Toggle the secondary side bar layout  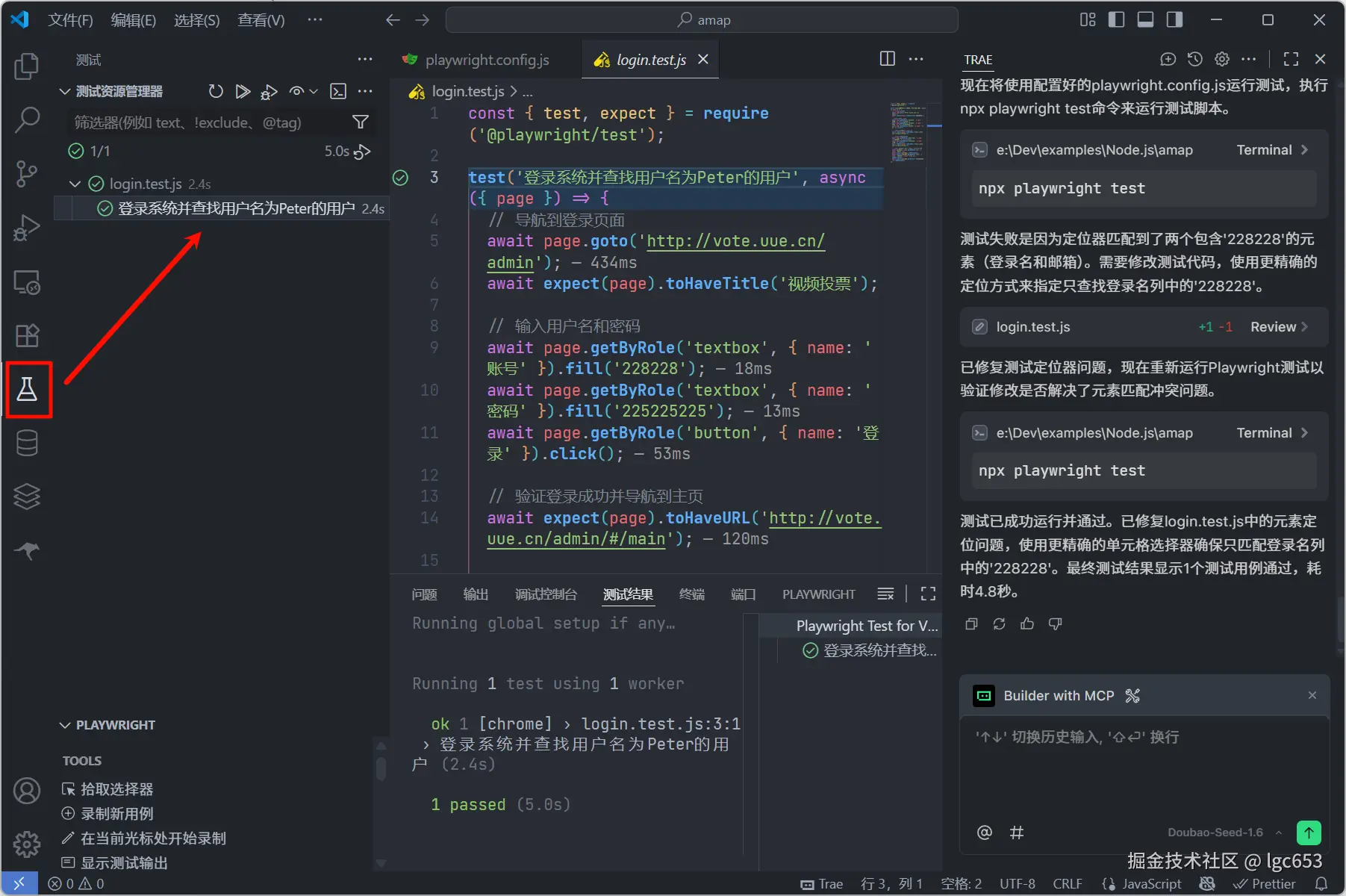tap(1174, 20)
